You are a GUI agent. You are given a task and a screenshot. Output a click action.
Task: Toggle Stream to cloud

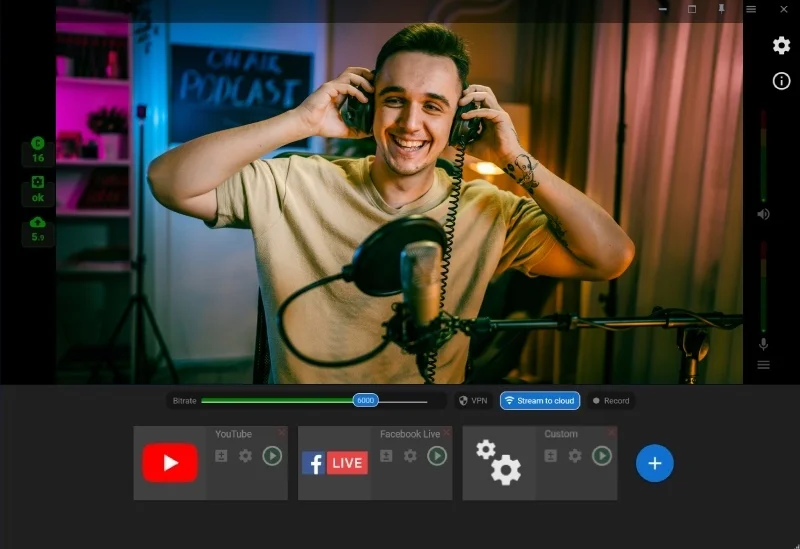[x=540, y=401]
